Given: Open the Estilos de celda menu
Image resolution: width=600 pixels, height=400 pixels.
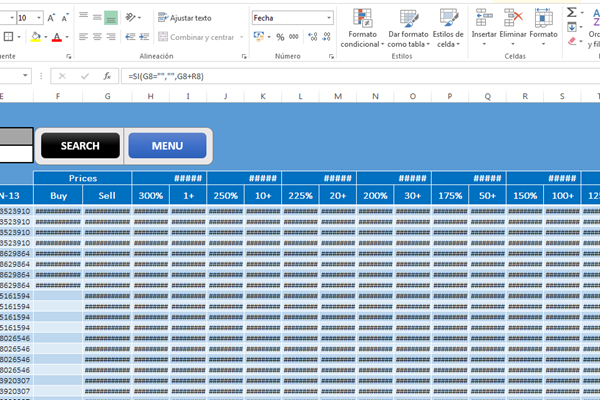Looking at the screenshot, I should pos(447,28).
